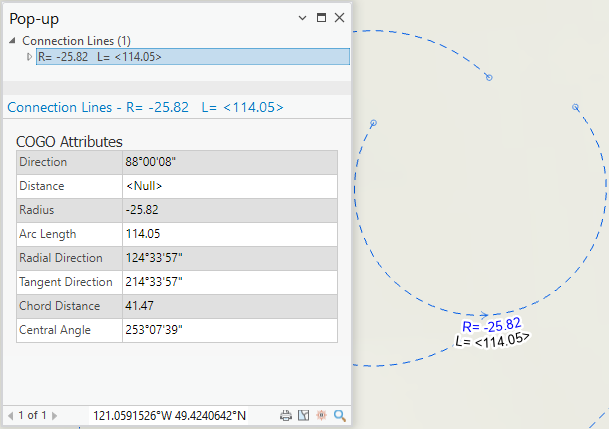Click the Central Angle field label
The height and width of the screenshot is (429, 609).
(55, 330)
